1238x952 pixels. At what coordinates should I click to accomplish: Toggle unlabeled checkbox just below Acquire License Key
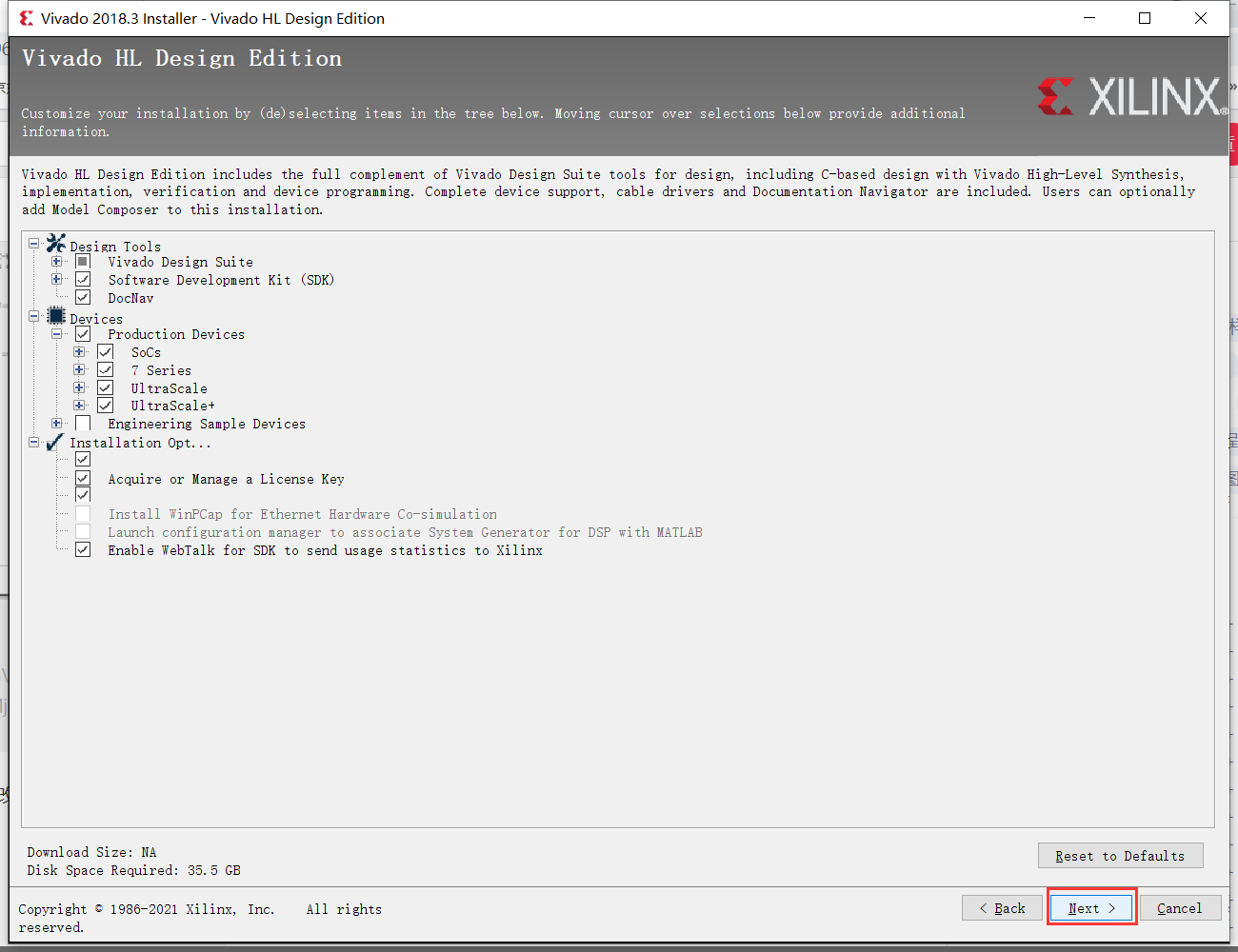tap(83, 495)
